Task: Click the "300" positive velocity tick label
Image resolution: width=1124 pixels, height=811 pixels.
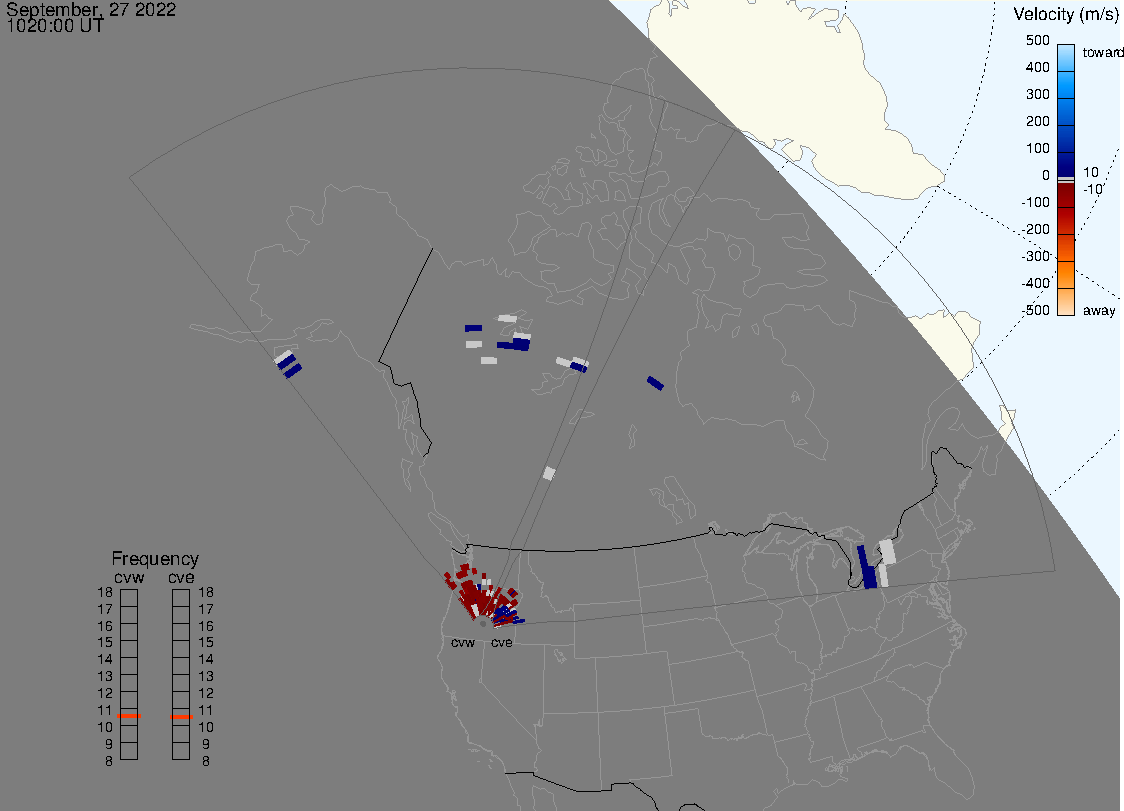Action: point(1037,95)
